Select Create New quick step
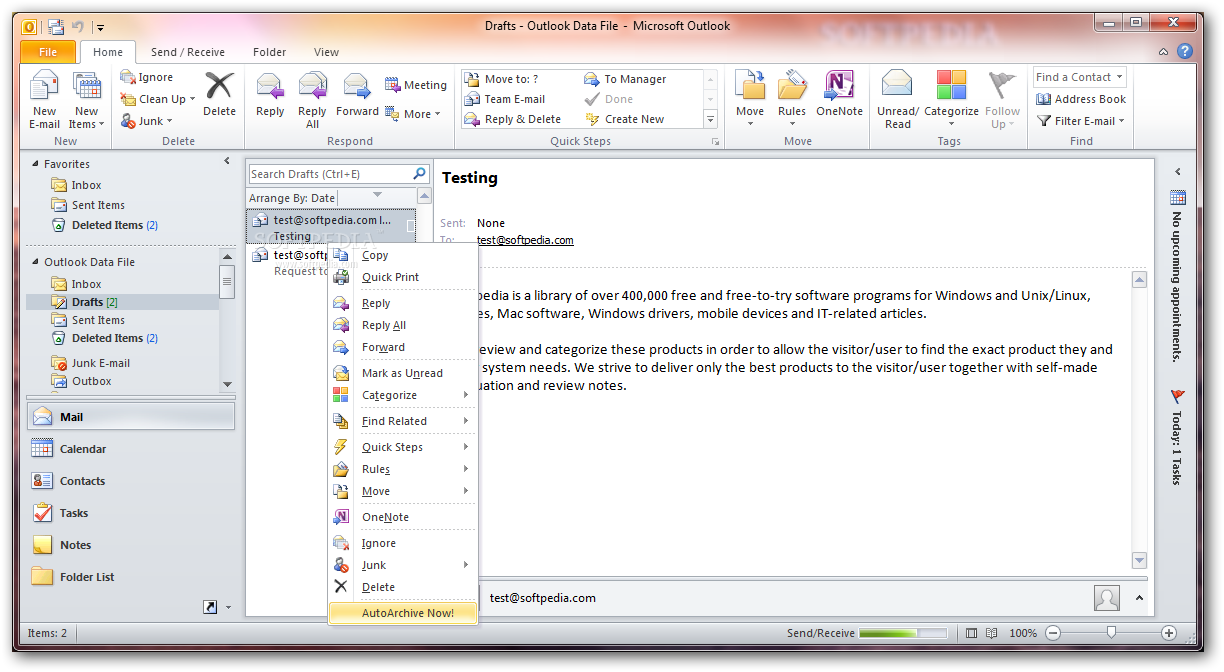 tap(625, 119)
